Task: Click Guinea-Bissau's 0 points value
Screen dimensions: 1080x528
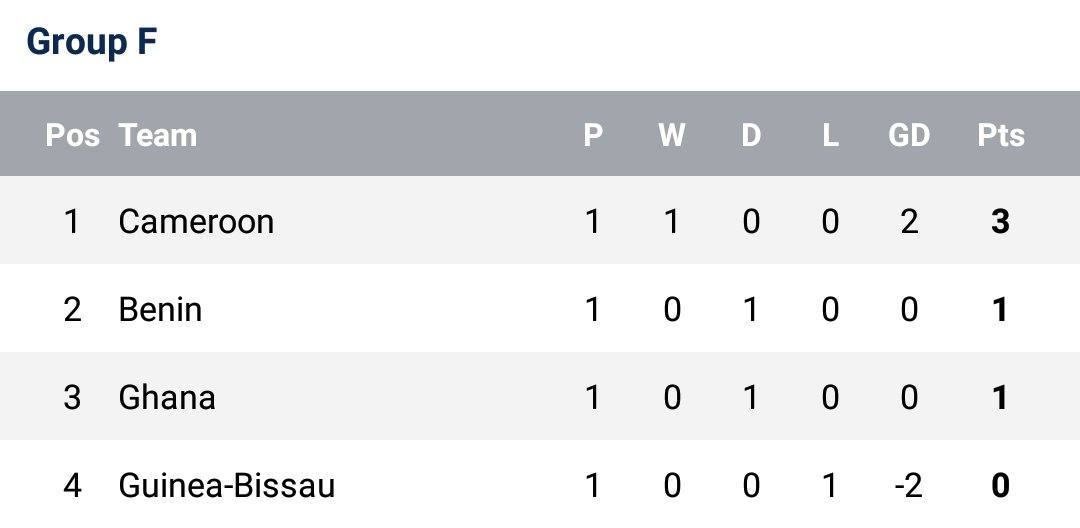Action: 1001,486
